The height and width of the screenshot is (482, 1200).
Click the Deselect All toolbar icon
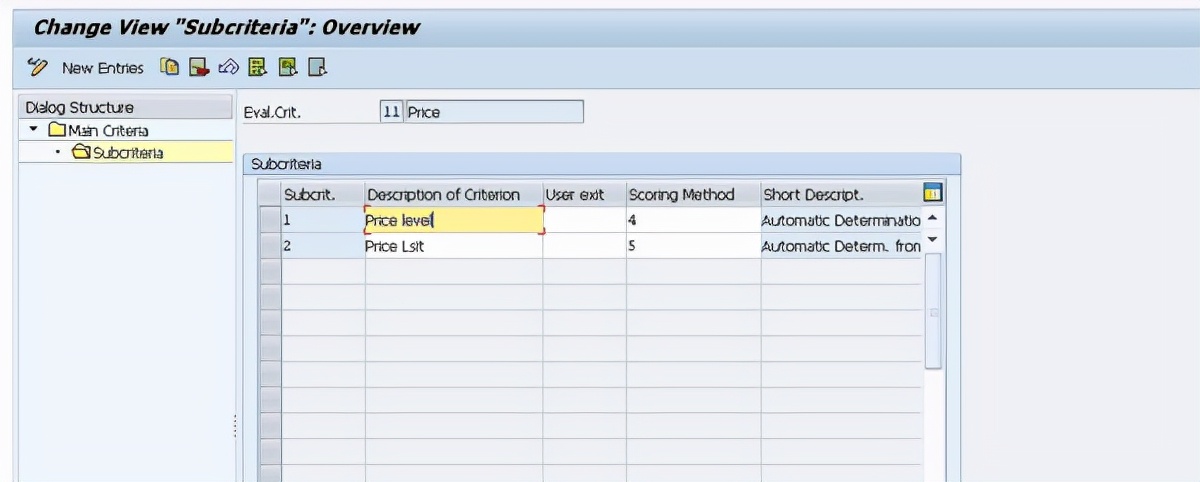pyautogui.click(x=317, y=68)
